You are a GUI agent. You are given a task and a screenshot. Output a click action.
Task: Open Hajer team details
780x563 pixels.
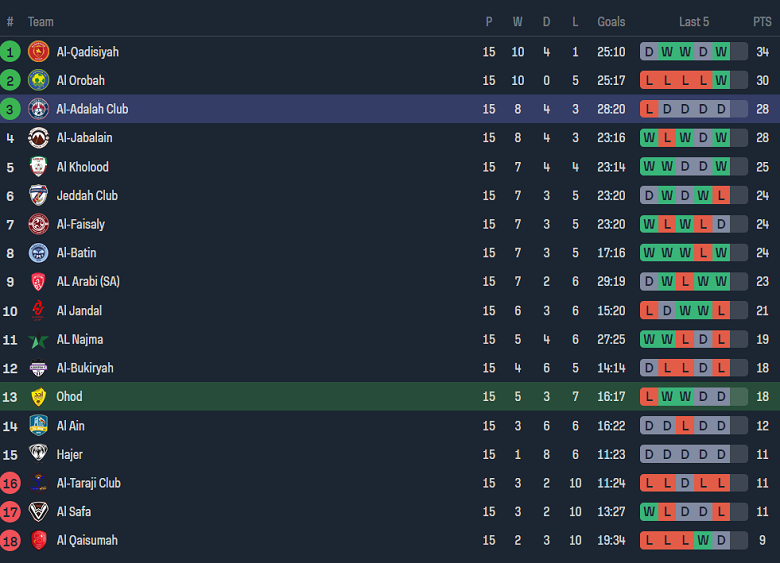pos(69,454)
